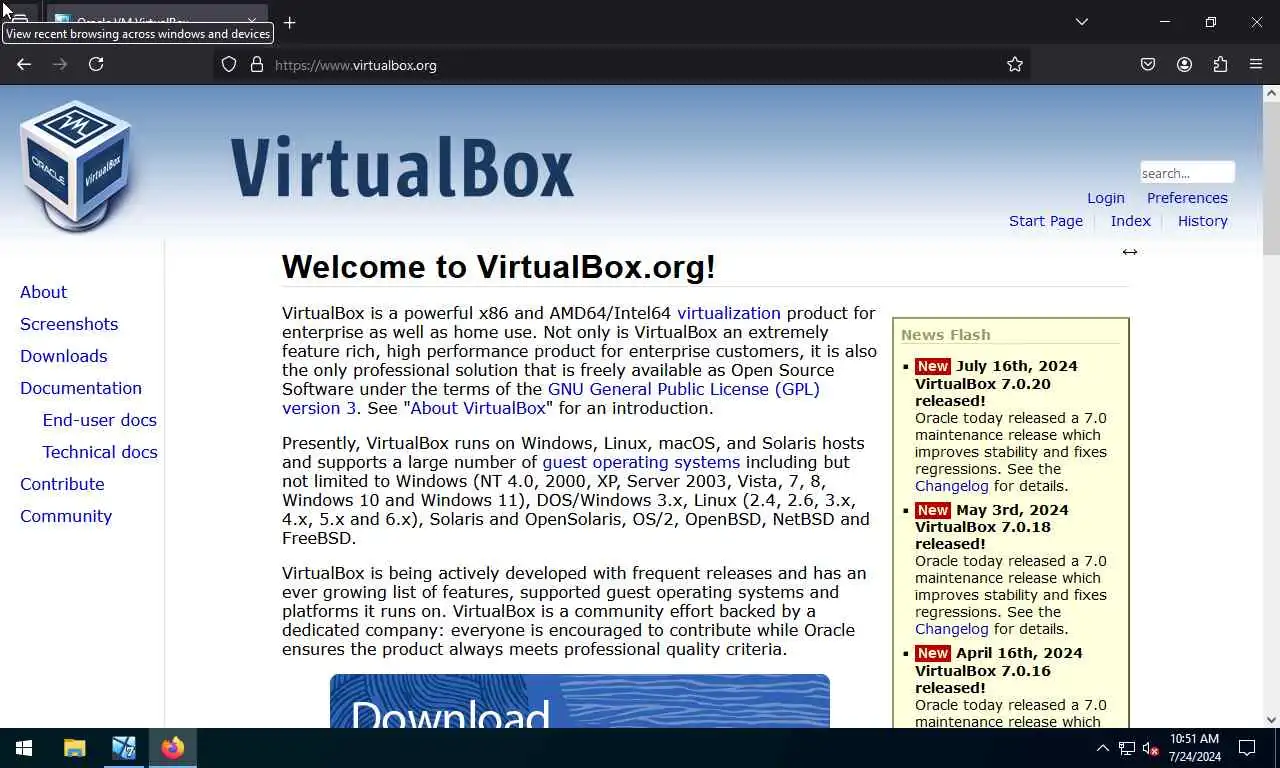Open the Firefox hamburger menu
The height and width of the screenshot is (768, 1280).
tap(1256, 64)
